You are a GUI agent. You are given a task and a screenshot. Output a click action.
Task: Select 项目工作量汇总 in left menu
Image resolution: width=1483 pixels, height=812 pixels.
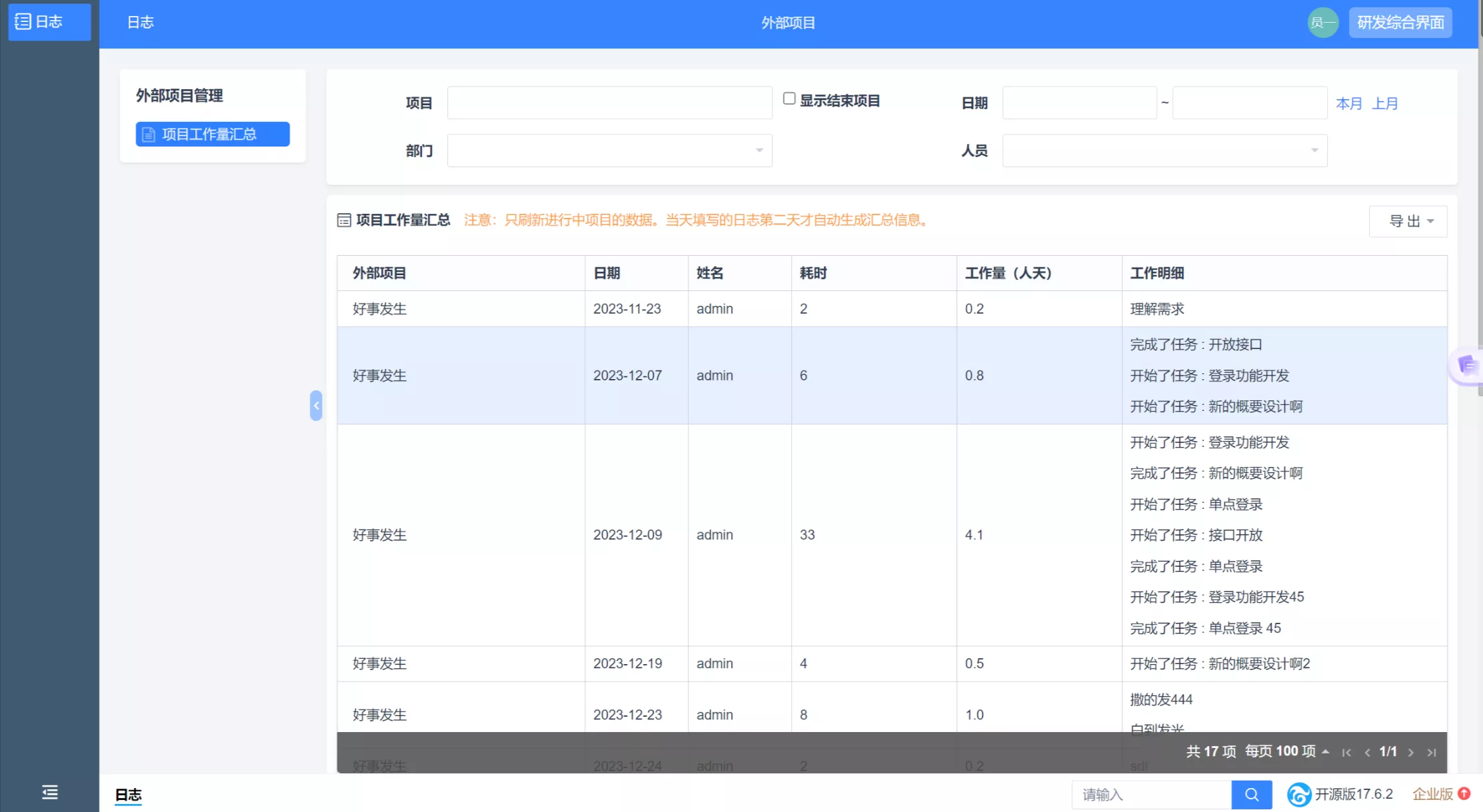pyautogui.click(x=212, y=134)
